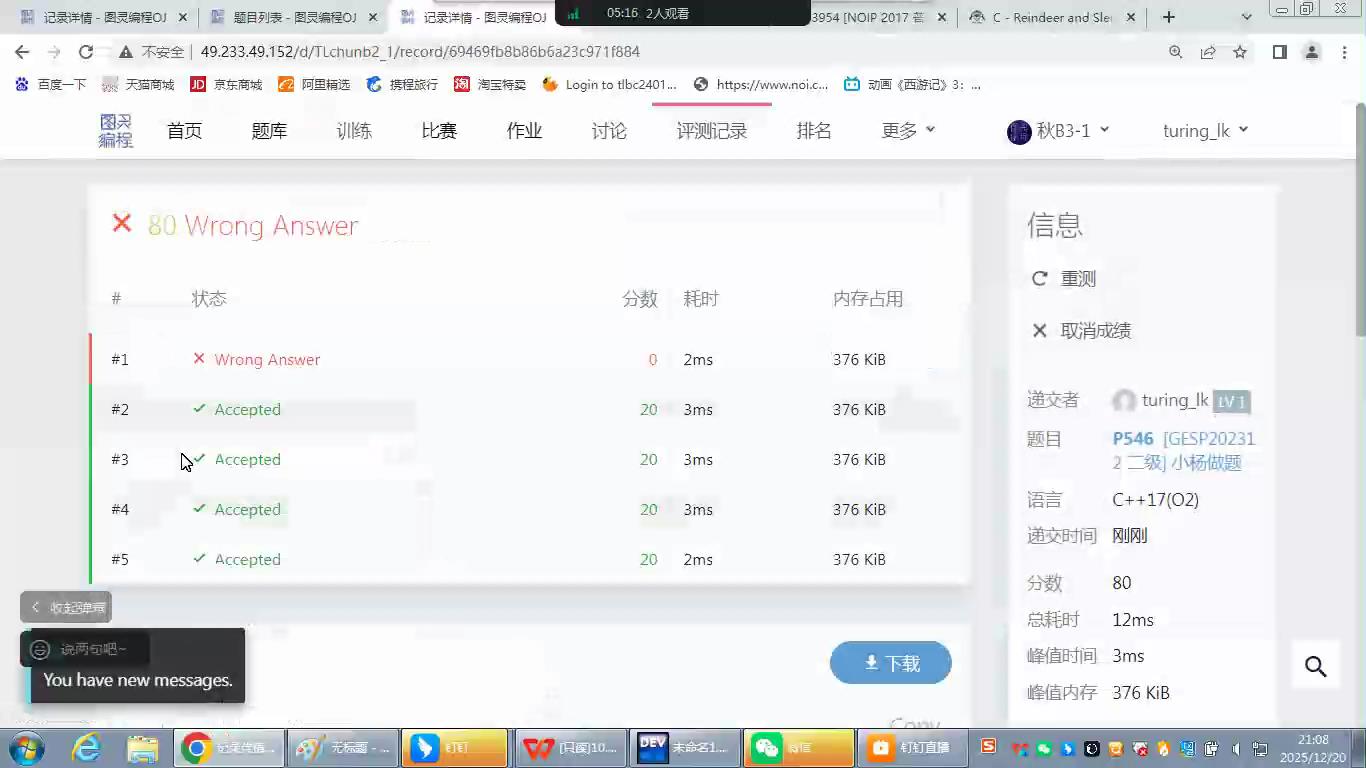The image size is (1366, 768).
Task: Click the floating magnifier search icon
Action: 1315,667
